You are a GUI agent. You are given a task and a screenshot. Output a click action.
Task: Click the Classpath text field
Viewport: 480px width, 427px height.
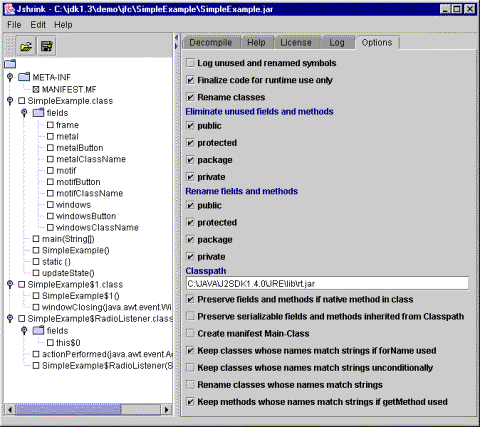coord(327,284)
